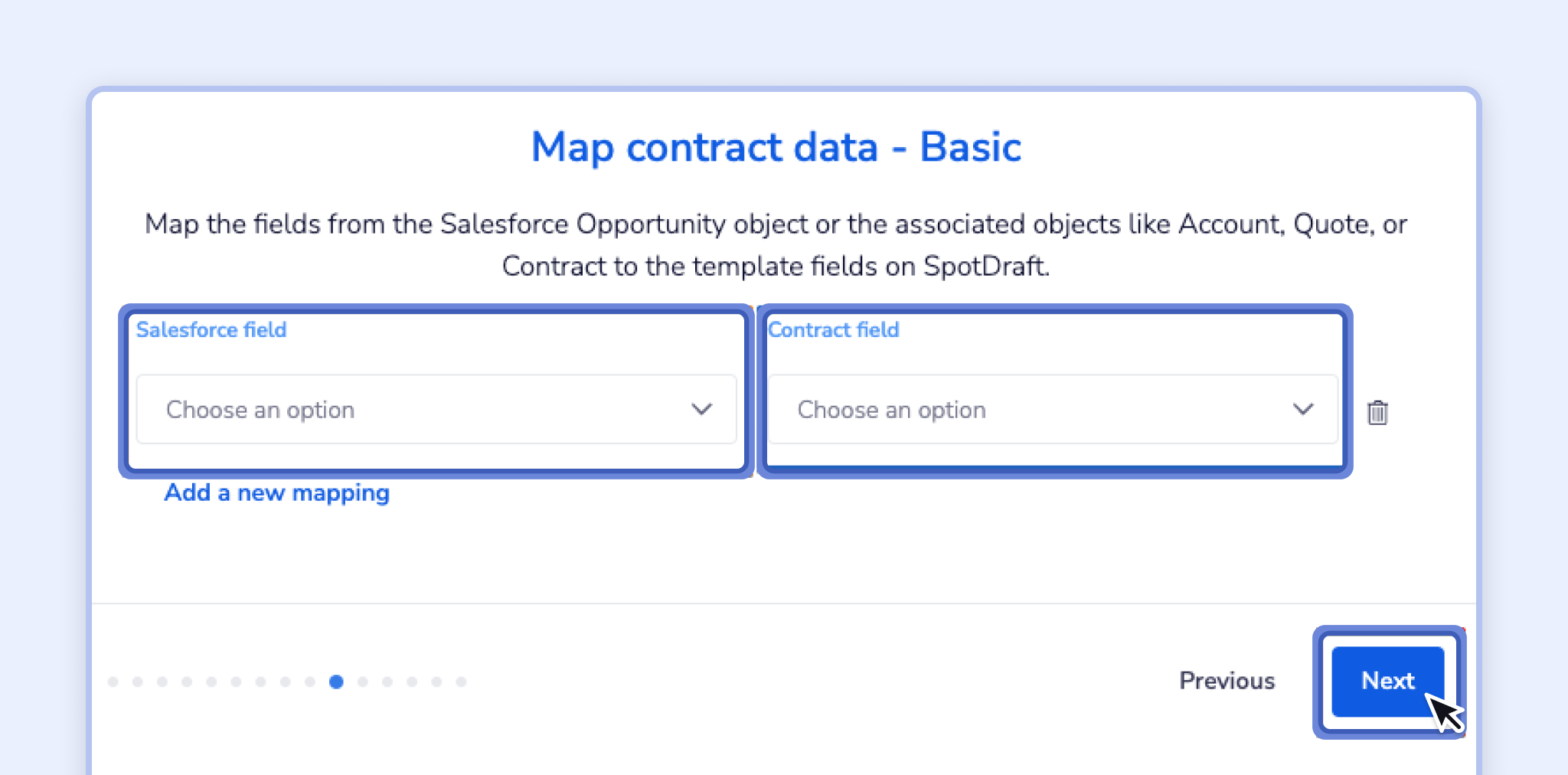
Task: Select the seventh step pagination dot
Action: 260,682
